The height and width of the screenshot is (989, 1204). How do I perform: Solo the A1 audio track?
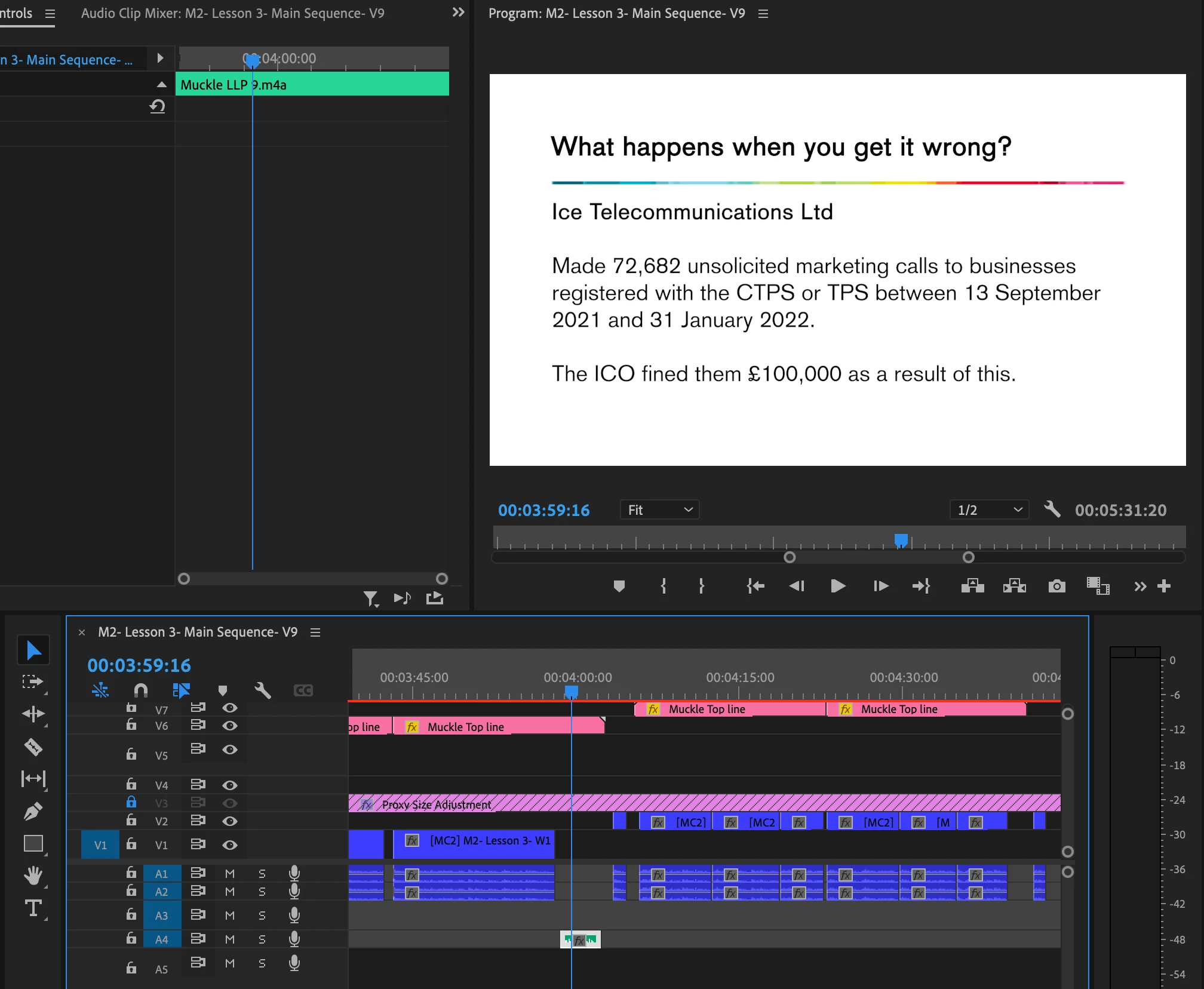262,873
